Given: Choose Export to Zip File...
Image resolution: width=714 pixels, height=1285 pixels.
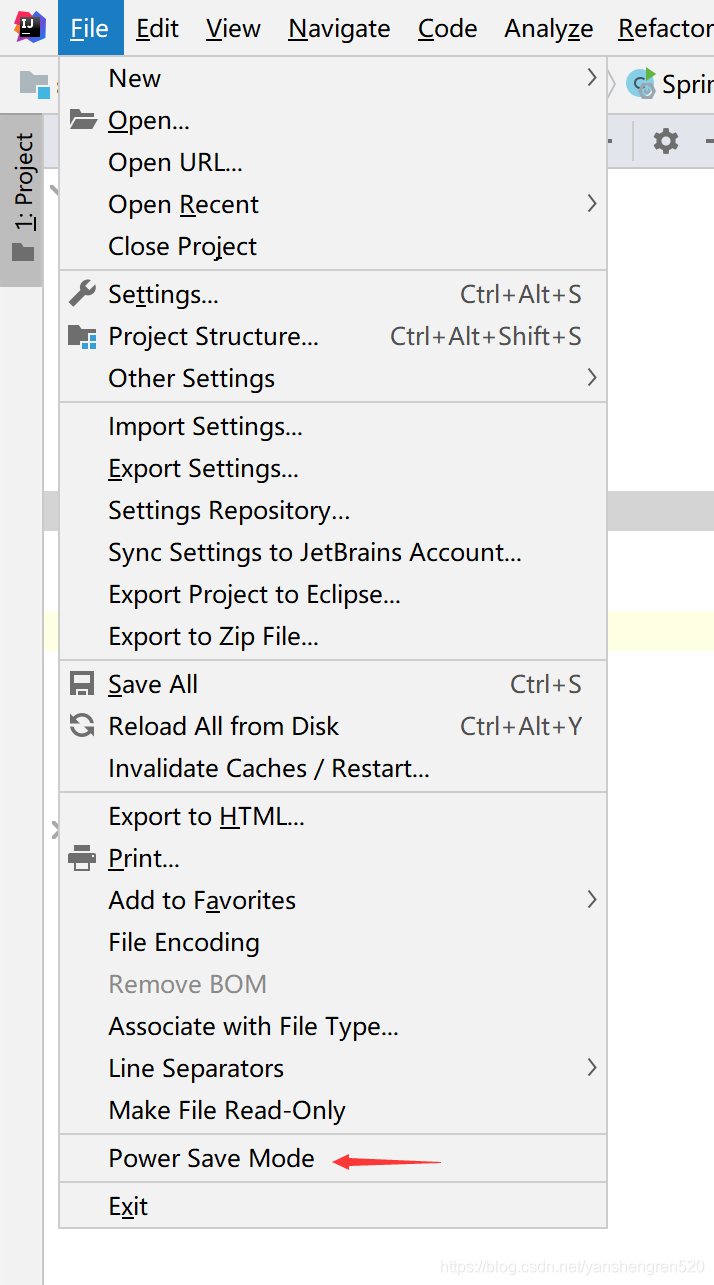Looking at the screenshot, I should [x=333, y=636].
